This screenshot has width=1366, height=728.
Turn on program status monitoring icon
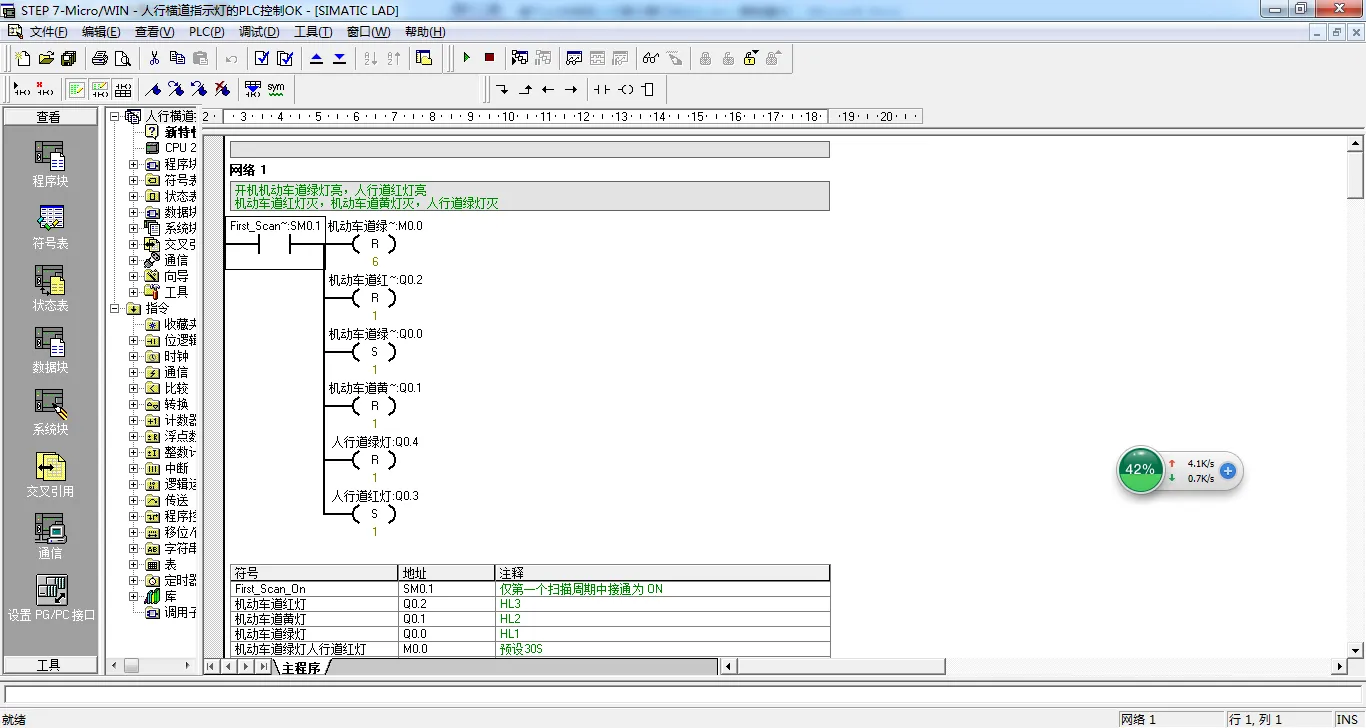tap(520, 58)
